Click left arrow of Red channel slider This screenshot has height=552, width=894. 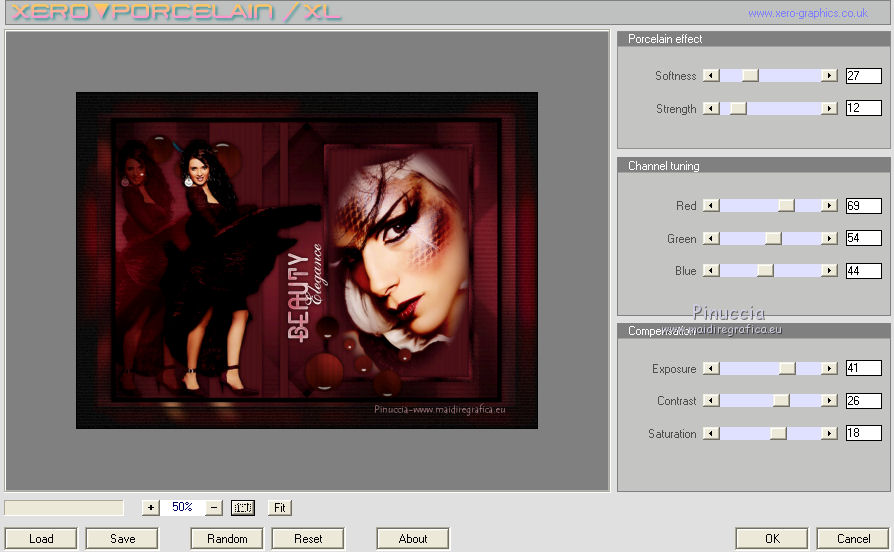click(x=711, y=206)
